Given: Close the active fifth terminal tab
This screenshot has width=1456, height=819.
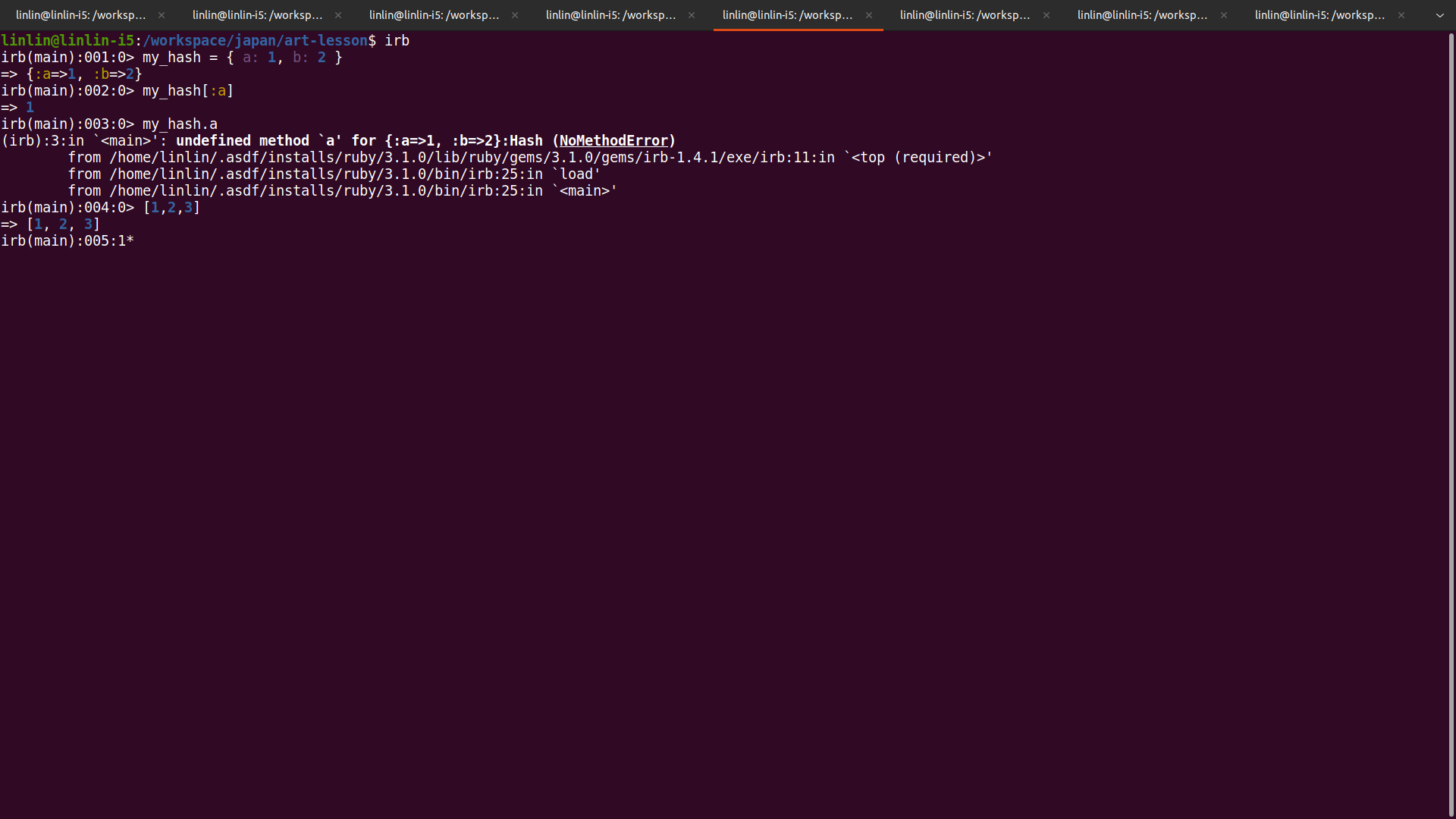Looking at the screenshot, I should coord(868,14).
